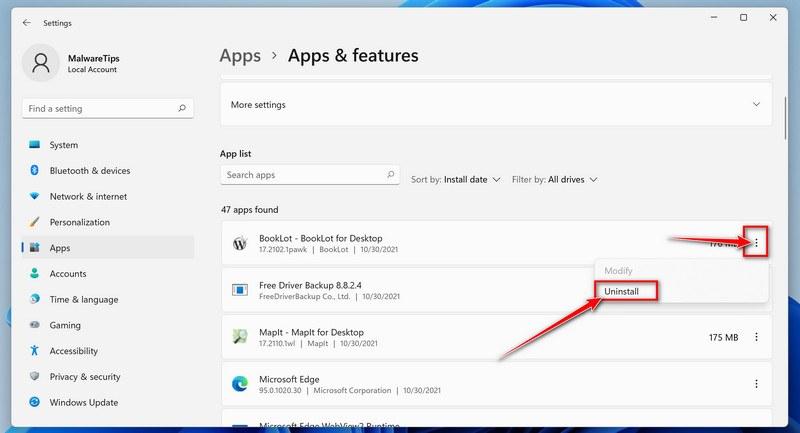The height and width of the screenshot is (433, 800).
Task: Click the Accessibility figure icon
Action: pos(34,350)
